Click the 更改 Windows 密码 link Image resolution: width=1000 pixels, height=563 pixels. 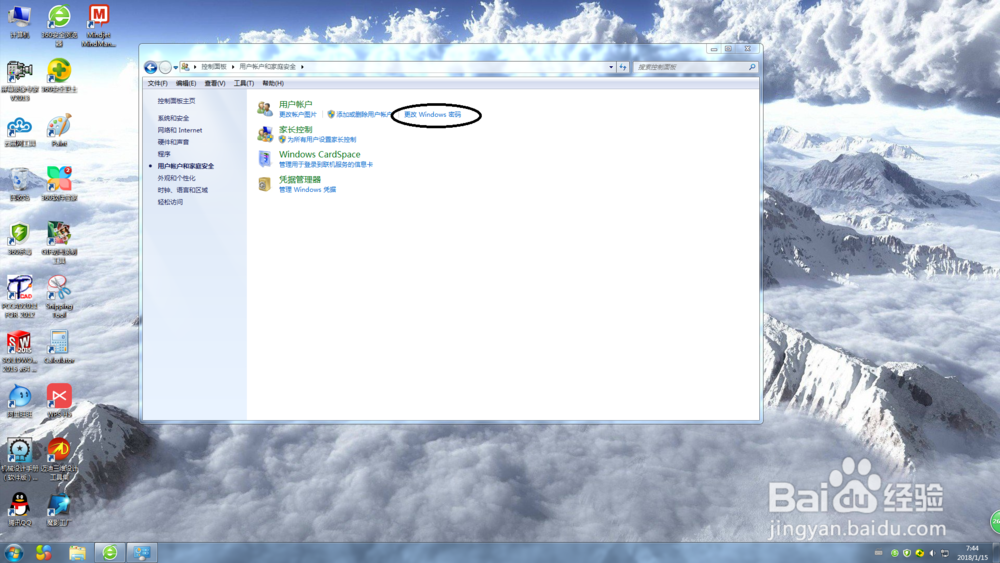tap(432, 115)
